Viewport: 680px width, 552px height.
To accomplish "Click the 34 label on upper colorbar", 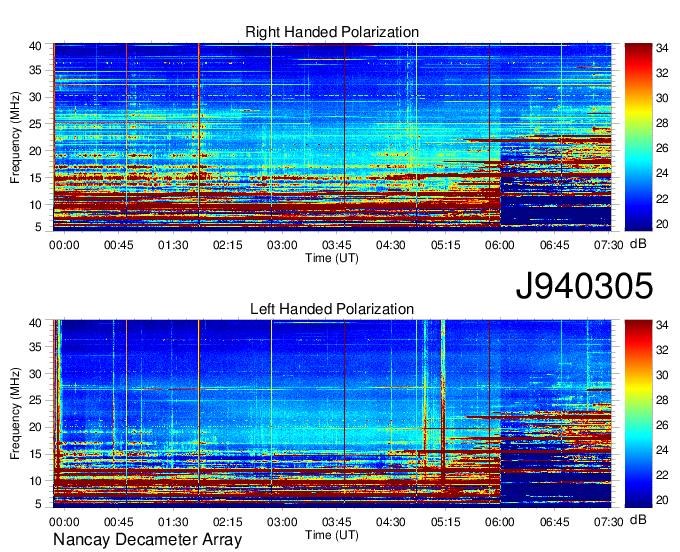I will click(x=662, y=48).
